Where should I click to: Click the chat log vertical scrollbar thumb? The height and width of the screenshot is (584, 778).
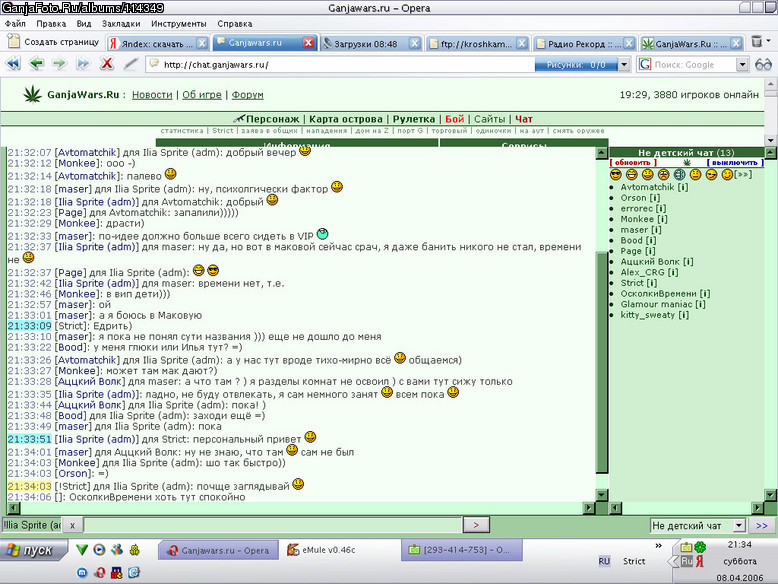601,362
